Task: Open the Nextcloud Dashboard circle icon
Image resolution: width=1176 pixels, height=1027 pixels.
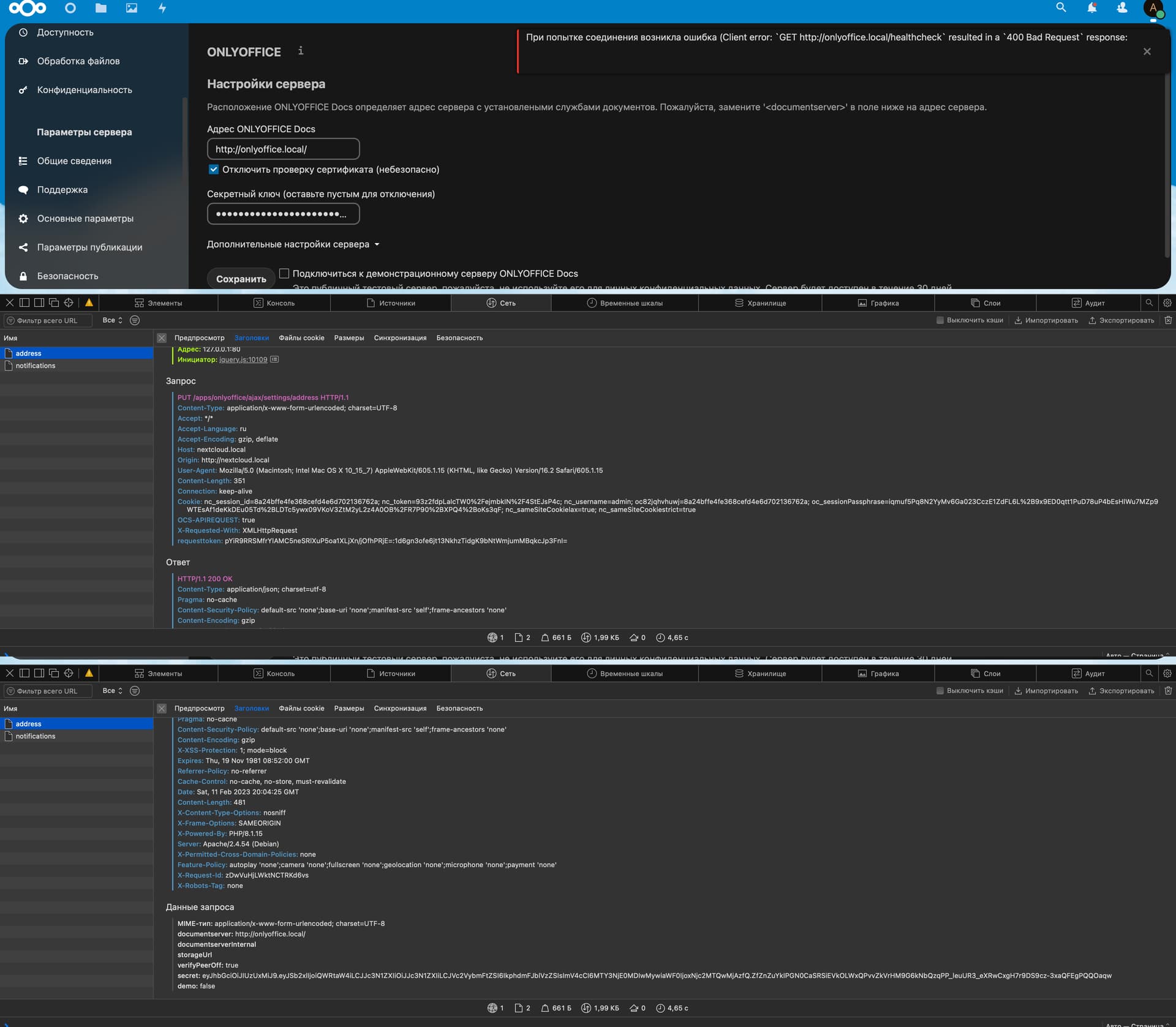Action: 70,8
